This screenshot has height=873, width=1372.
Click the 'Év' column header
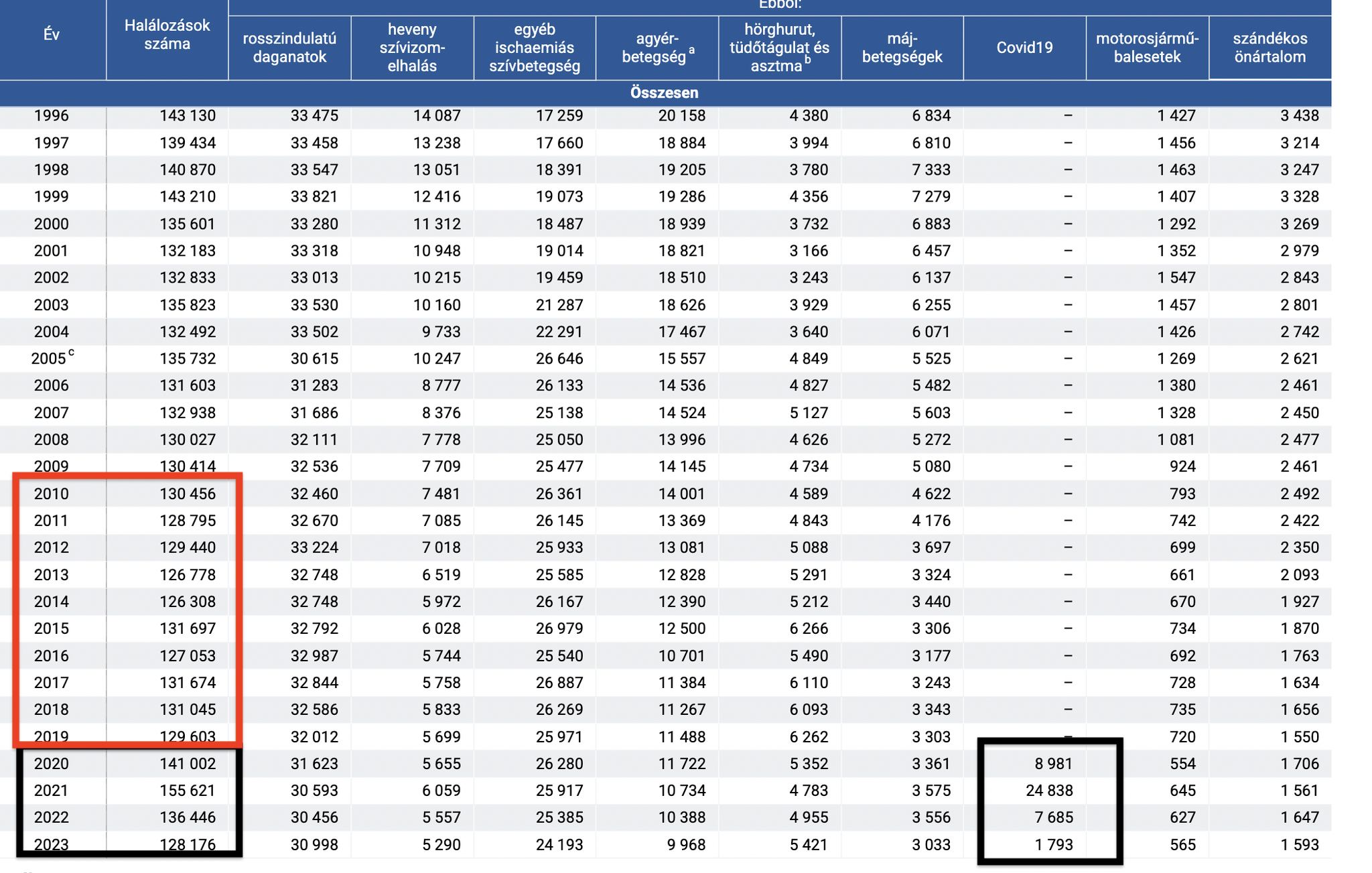click(52, 35)
